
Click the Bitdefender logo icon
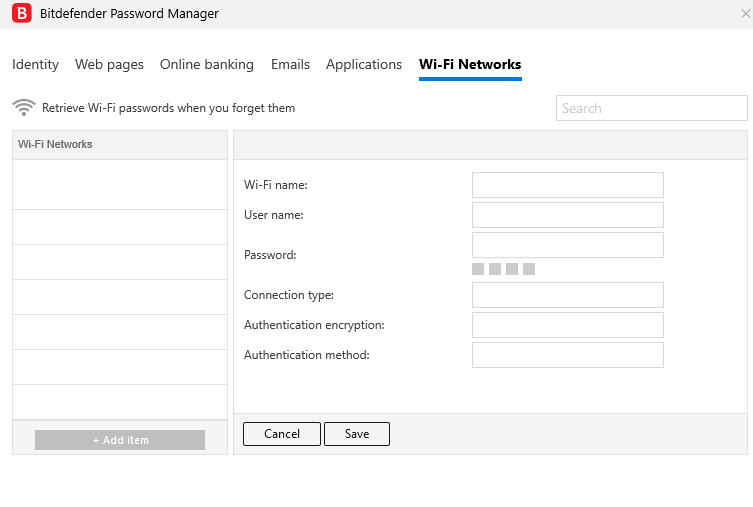pyautogui.click(x=20, y=14)
